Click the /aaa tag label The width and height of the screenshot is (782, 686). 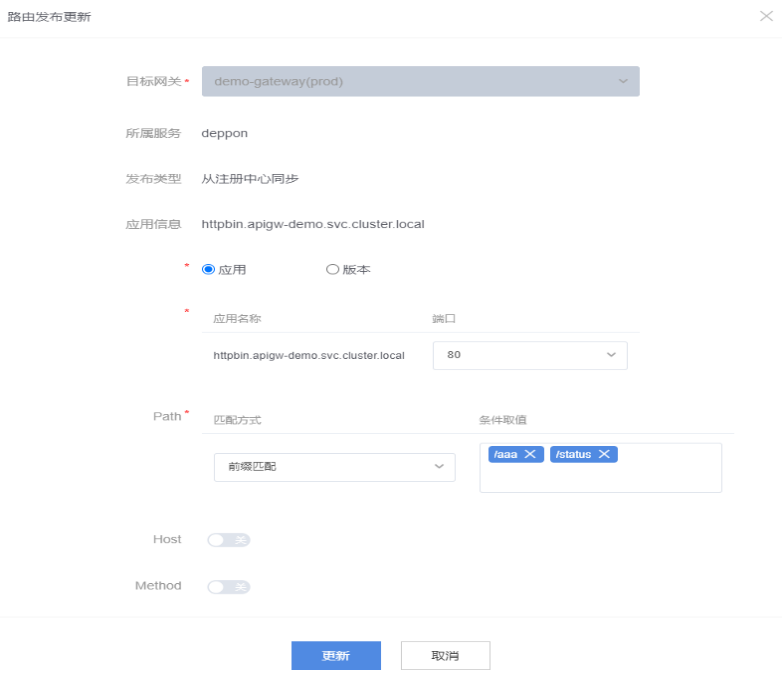click(506, 454)
